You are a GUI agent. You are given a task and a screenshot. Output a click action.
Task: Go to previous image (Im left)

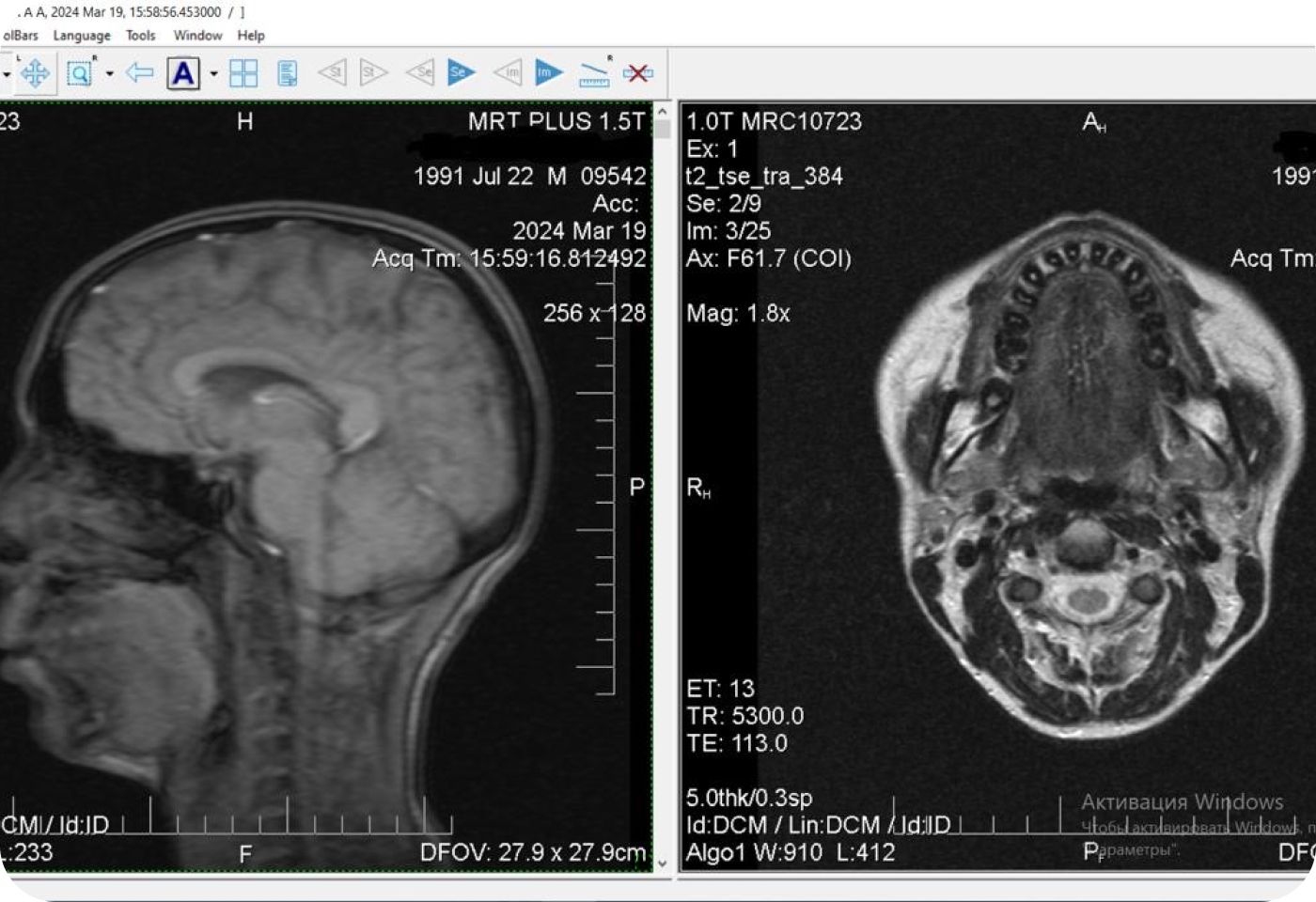[508, 72]
